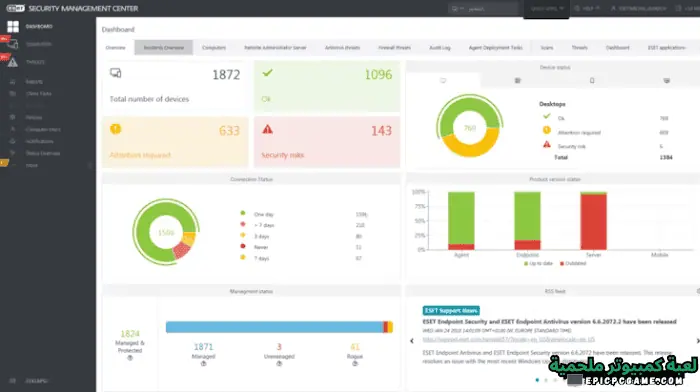This screenshot has height=392, width=700.
Task: Switch to the Audit Log tab
Action: (x=440, y=47)
